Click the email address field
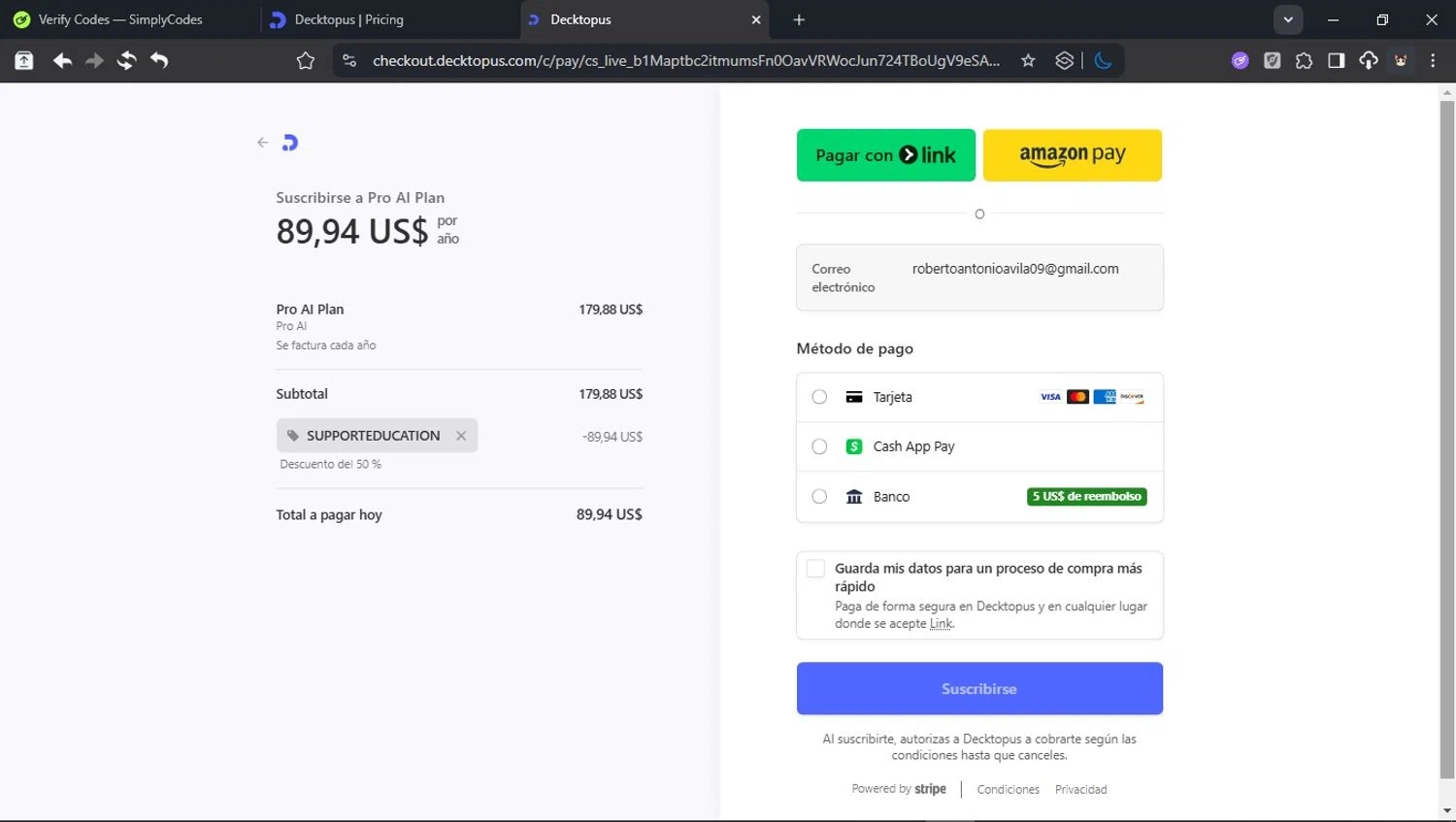This screenshot has height=822, width=1456. click(979, 278)
